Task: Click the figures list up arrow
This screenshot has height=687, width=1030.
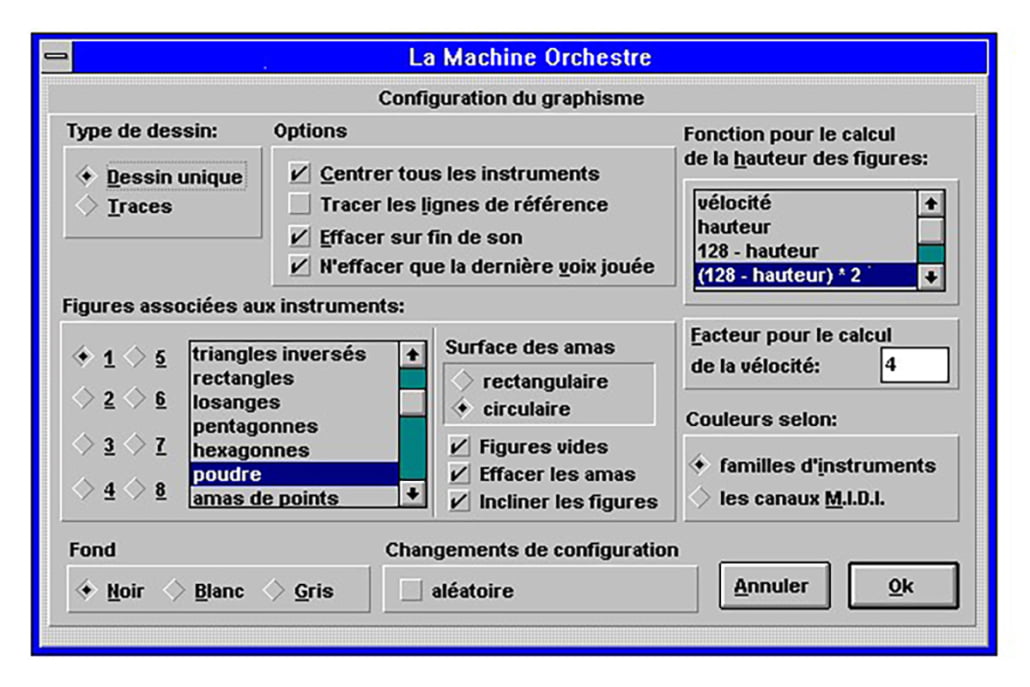Action: click(x=412, y=355)
